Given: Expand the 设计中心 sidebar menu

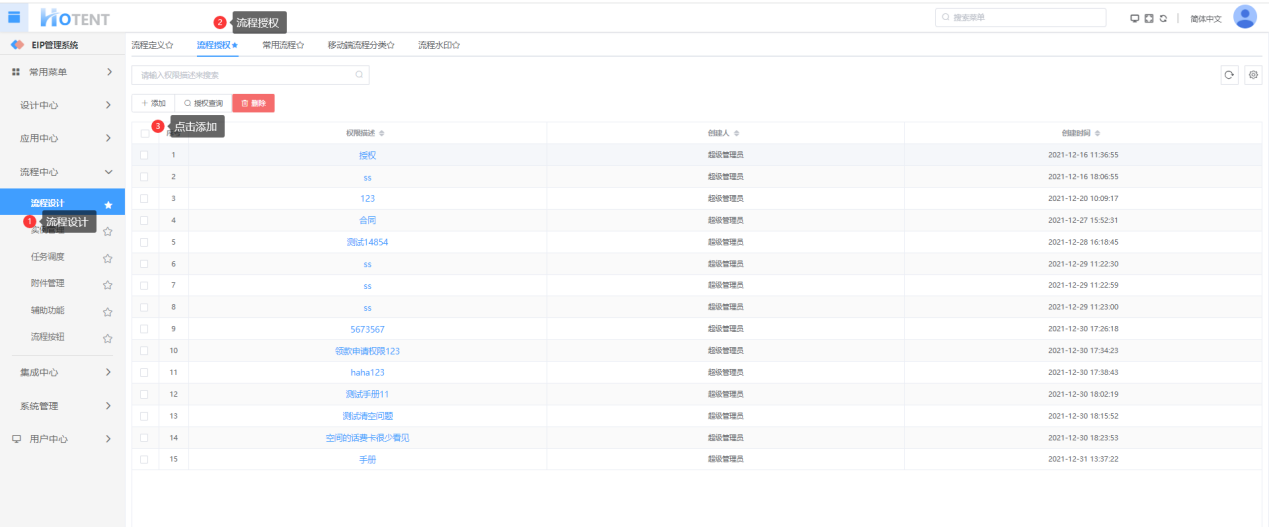Looking at the screenshot, I should point(62,105).
